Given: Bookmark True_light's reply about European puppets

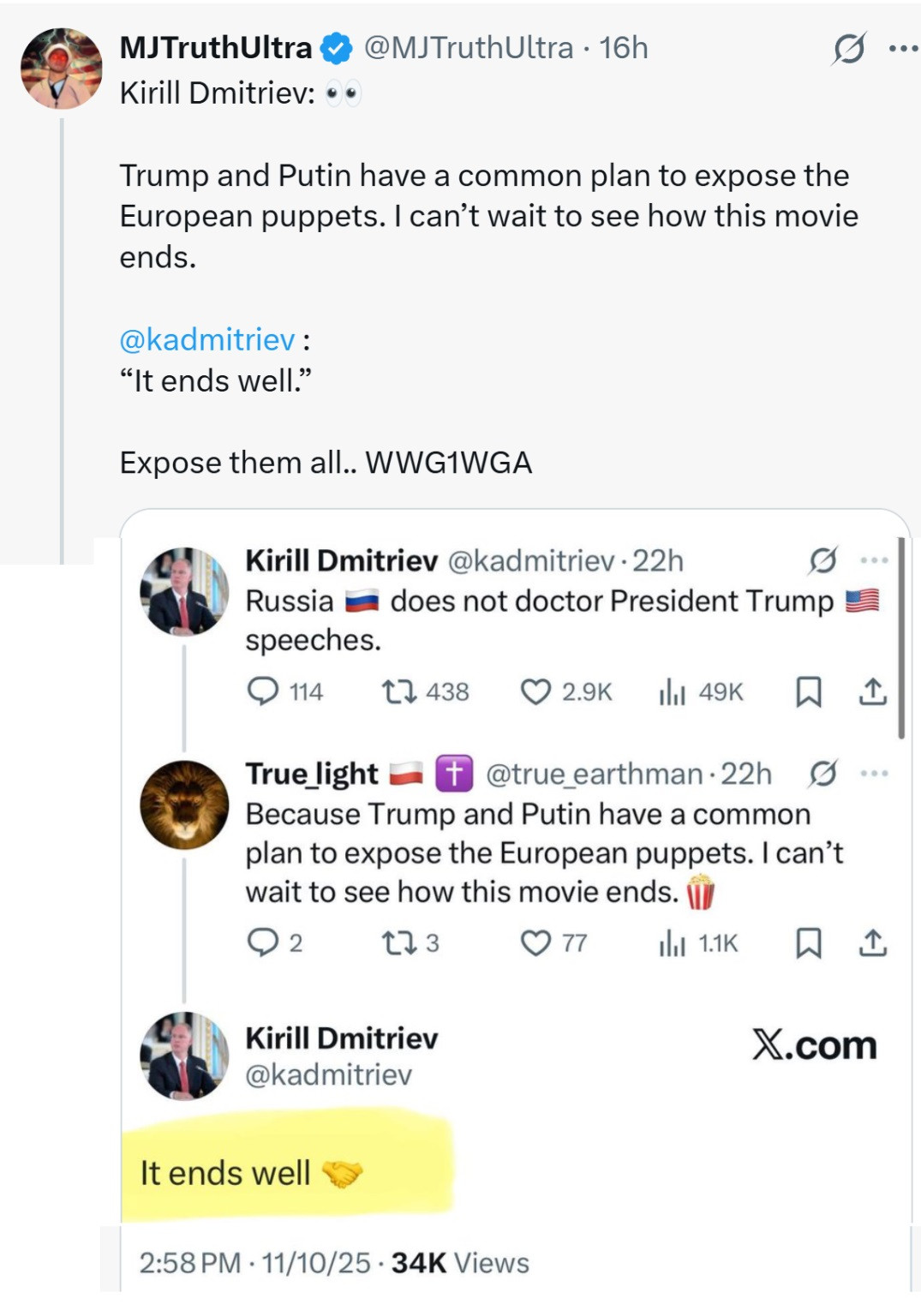Looking at the screenshot, I should [x=808, y=942].
